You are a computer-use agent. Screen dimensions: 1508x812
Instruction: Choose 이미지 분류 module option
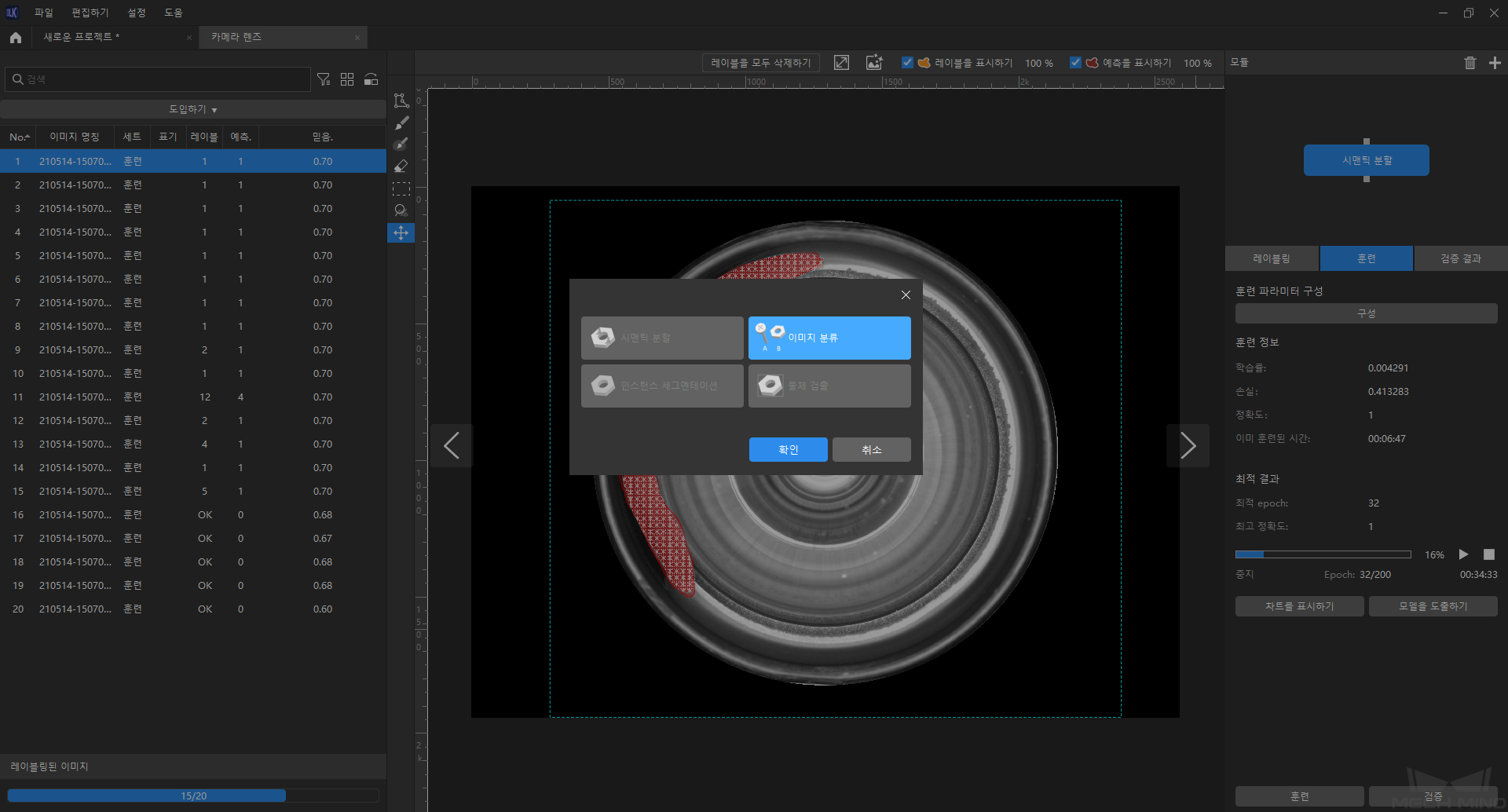(x=829, y=338)
